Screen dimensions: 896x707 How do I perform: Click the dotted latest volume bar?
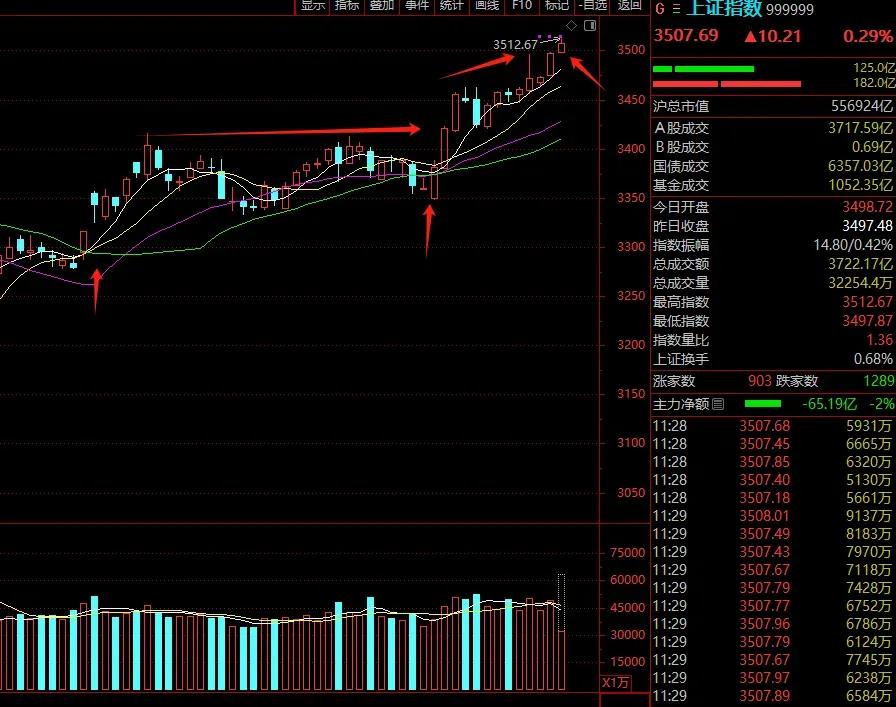[x=562, y=602]
